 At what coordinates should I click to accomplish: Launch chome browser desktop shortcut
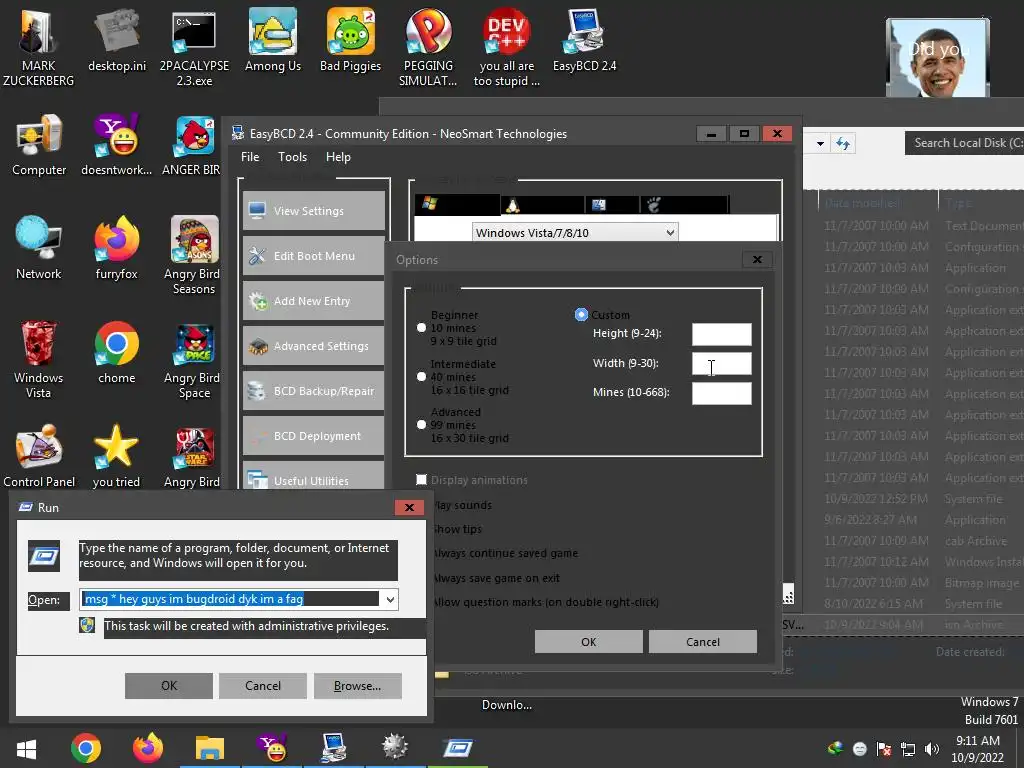(x=116, y=352)
